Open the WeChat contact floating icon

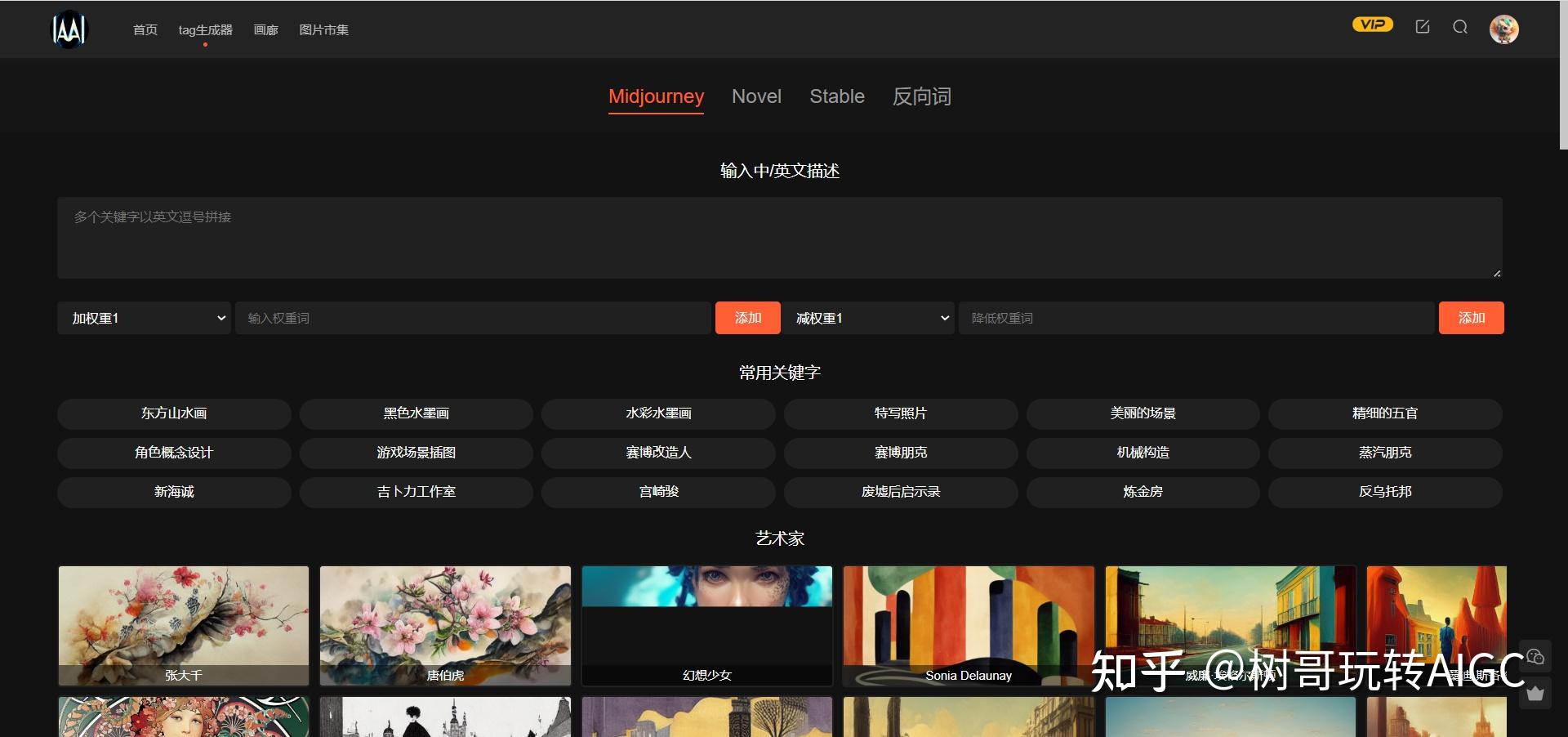[x=1535, y=656]
